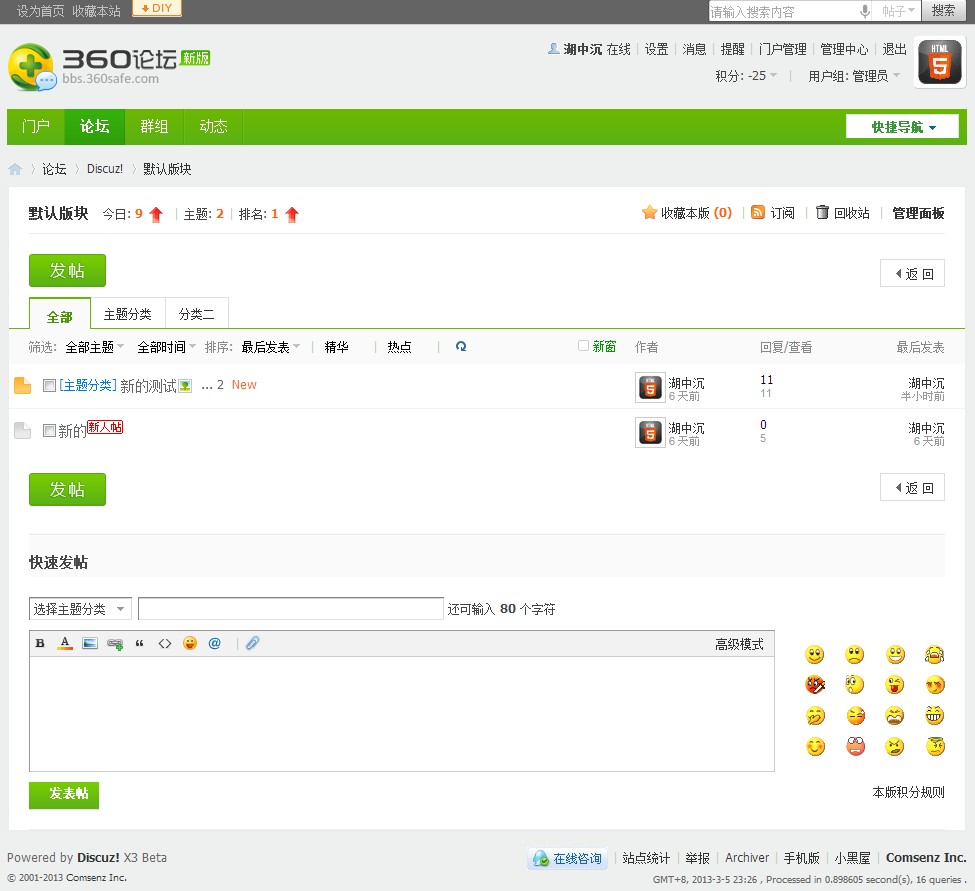Viewport: 975px width, 891px height.
Task: Select the 论坛 nav tab
Action: [x=95, y=127]
